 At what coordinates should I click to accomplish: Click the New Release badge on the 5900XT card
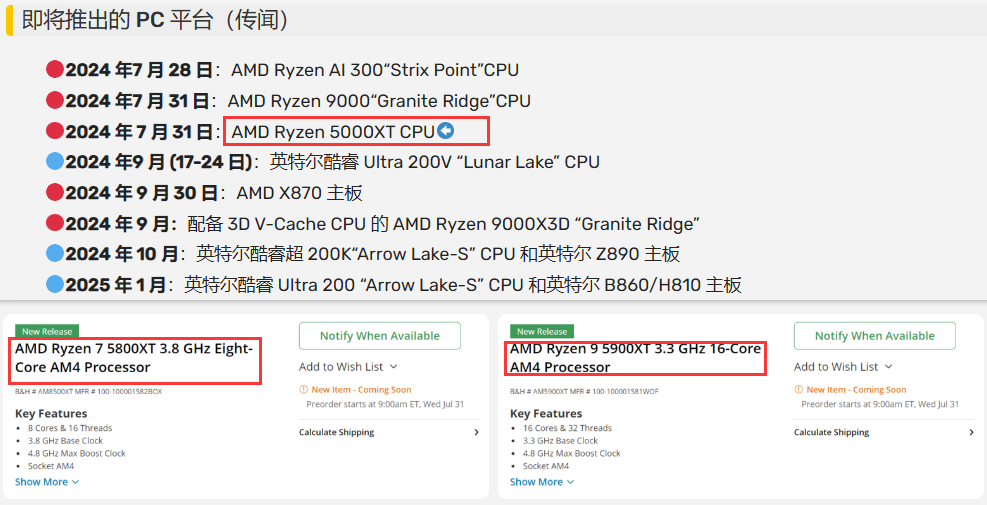pos(542,331)
